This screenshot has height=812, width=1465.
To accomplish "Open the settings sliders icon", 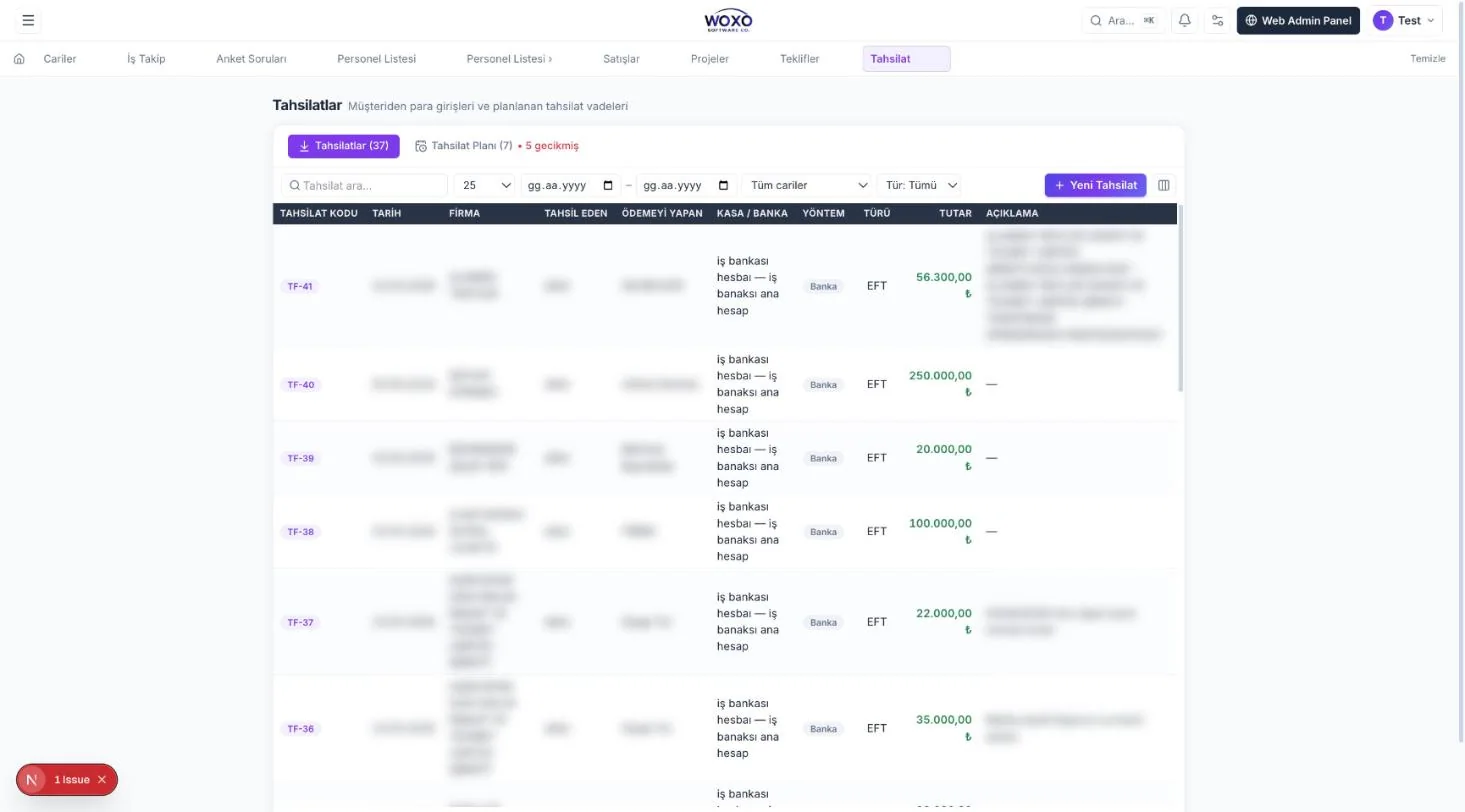I will [x=1217, y=20].
